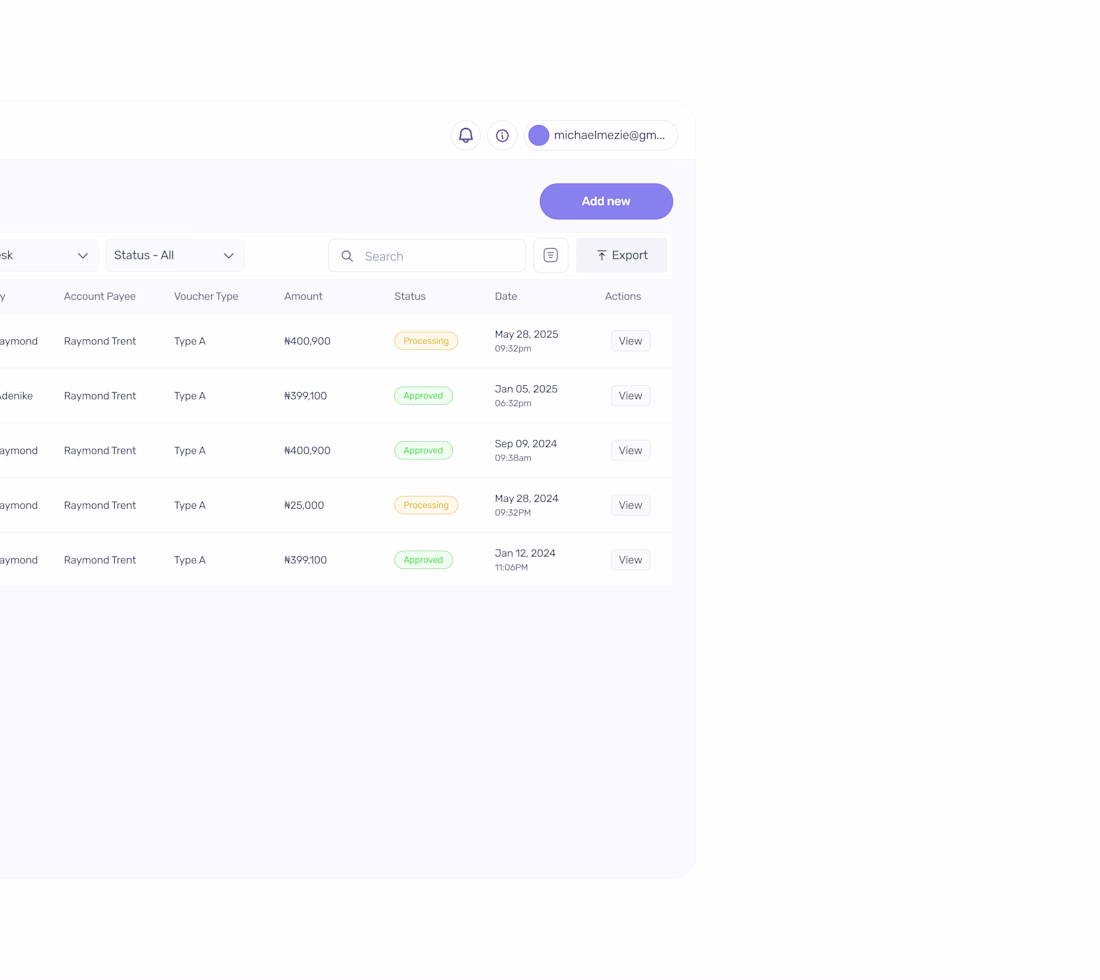Click the Voucher Type column header

click(206, 296)
